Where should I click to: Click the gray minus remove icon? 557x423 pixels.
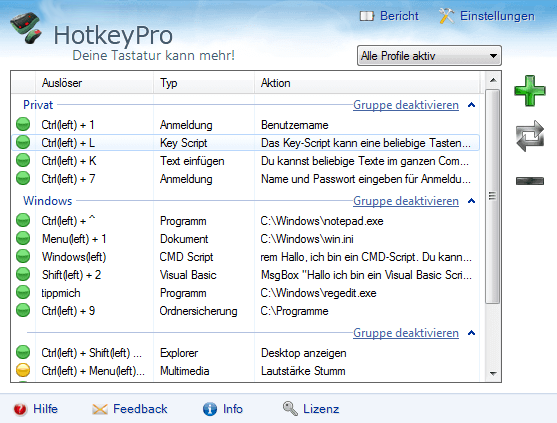coord(530,181)
